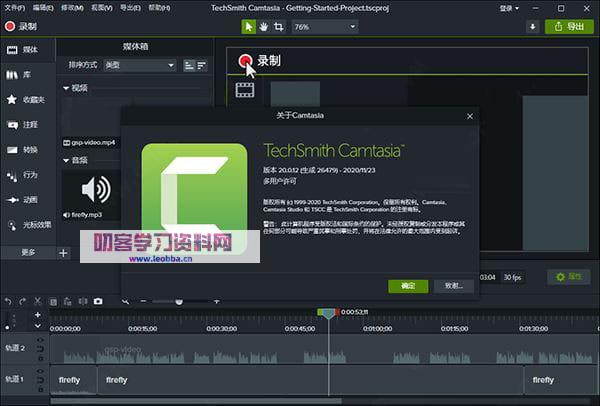Click the timeline zoom slider handle
The height and width of the screenshot is (406, 600).
coord(179,302)
